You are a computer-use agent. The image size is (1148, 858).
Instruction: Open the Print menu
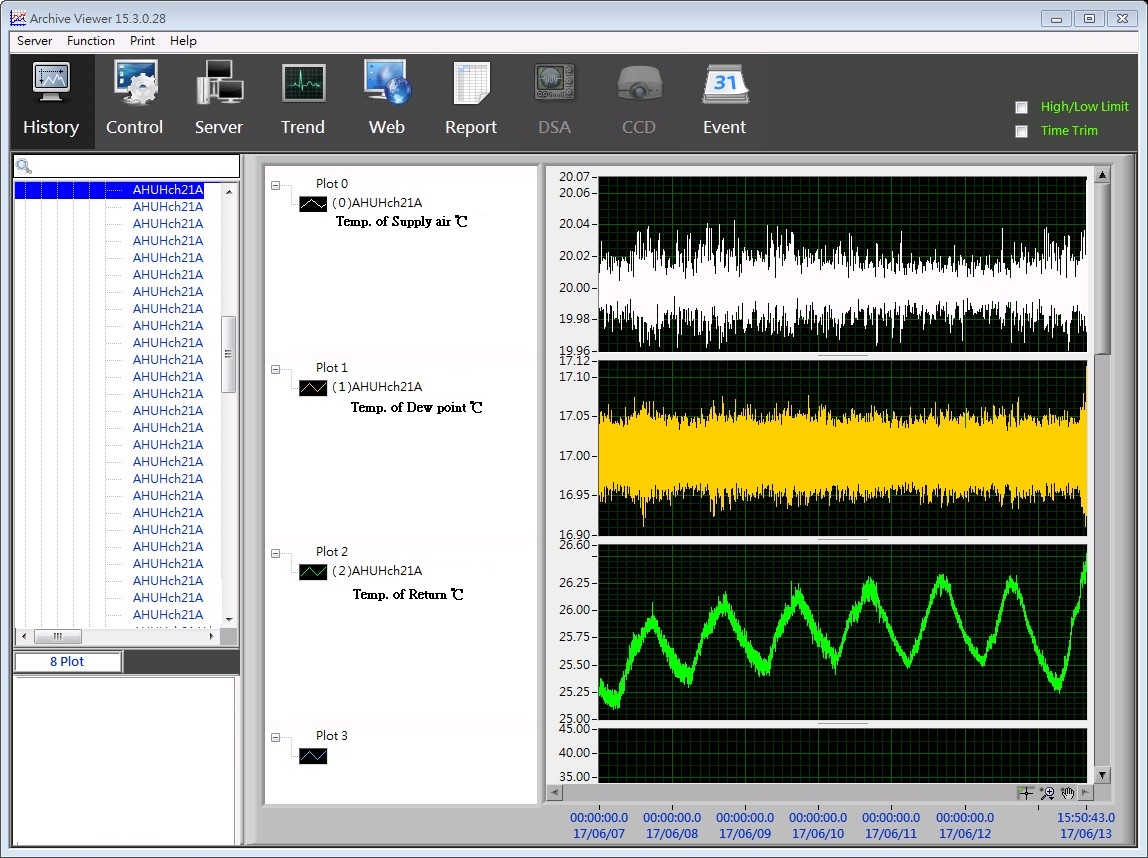(142, 41)
